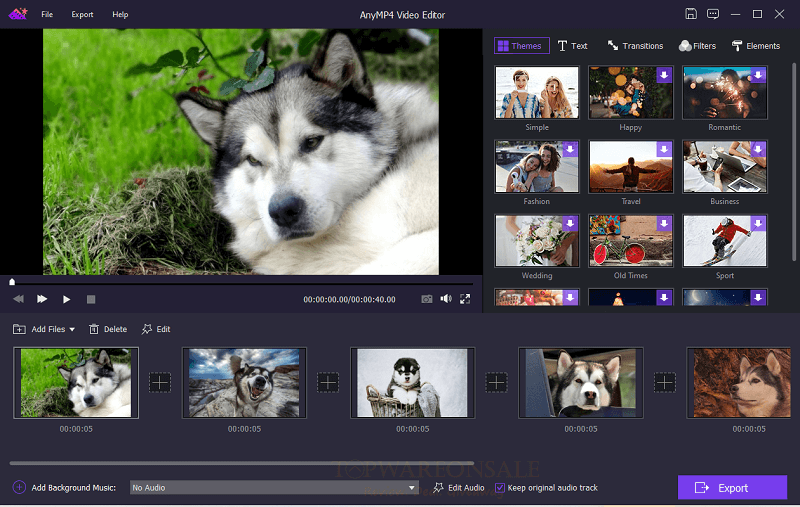Click the Edit button above timeline
This screenshot has height=507, width=800.
(x=156, y=329)
